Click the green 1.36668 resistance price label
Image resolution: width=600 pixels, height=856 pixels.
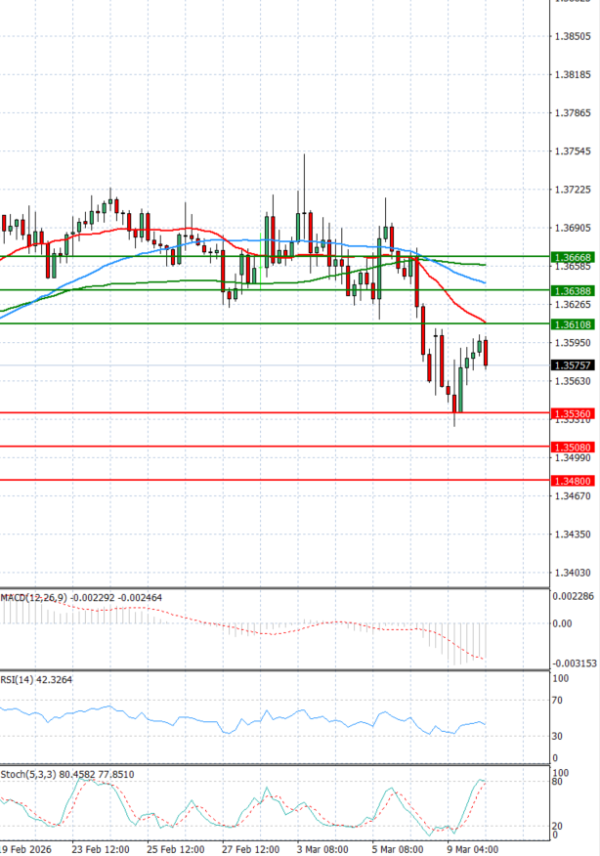pos(573,257)
